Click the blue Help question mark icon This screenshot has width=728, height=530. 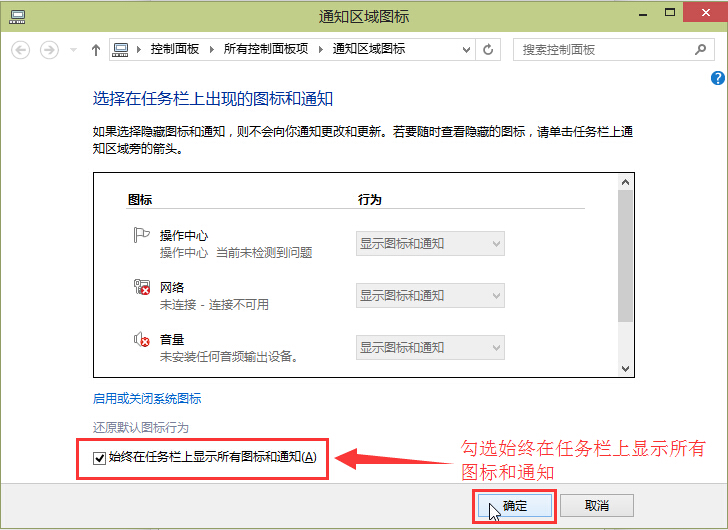[x=717, y=78]
